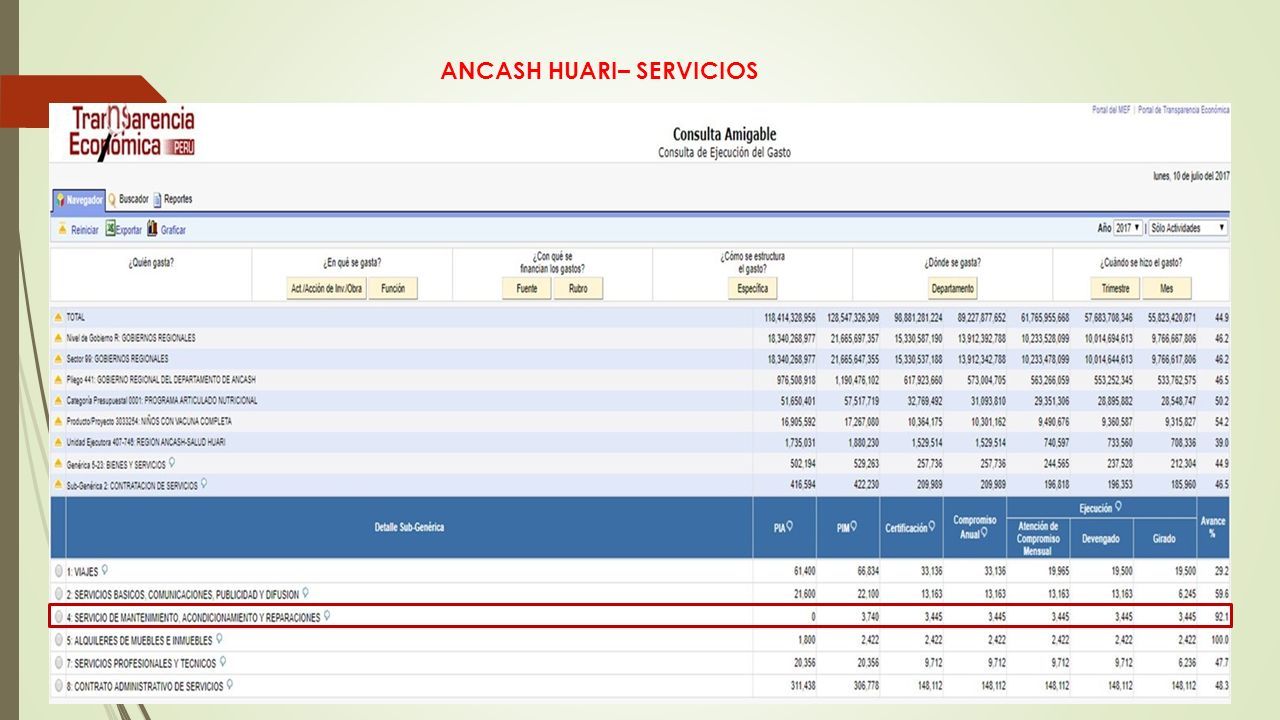
Task: Click the up-arrow icon beside Sector 99
Action: (58, 359)
